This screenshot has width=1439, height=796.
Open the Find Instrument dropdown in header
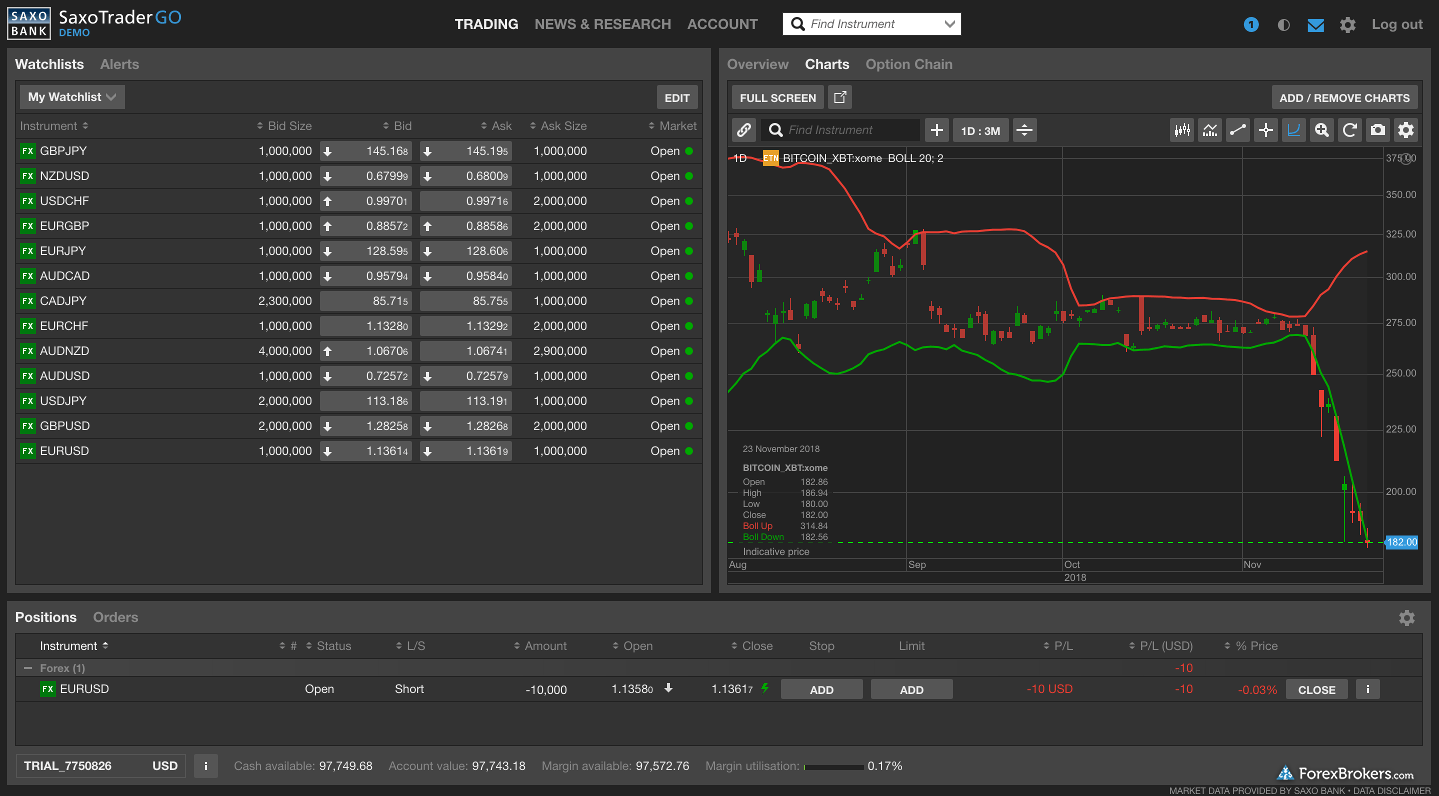949,24
